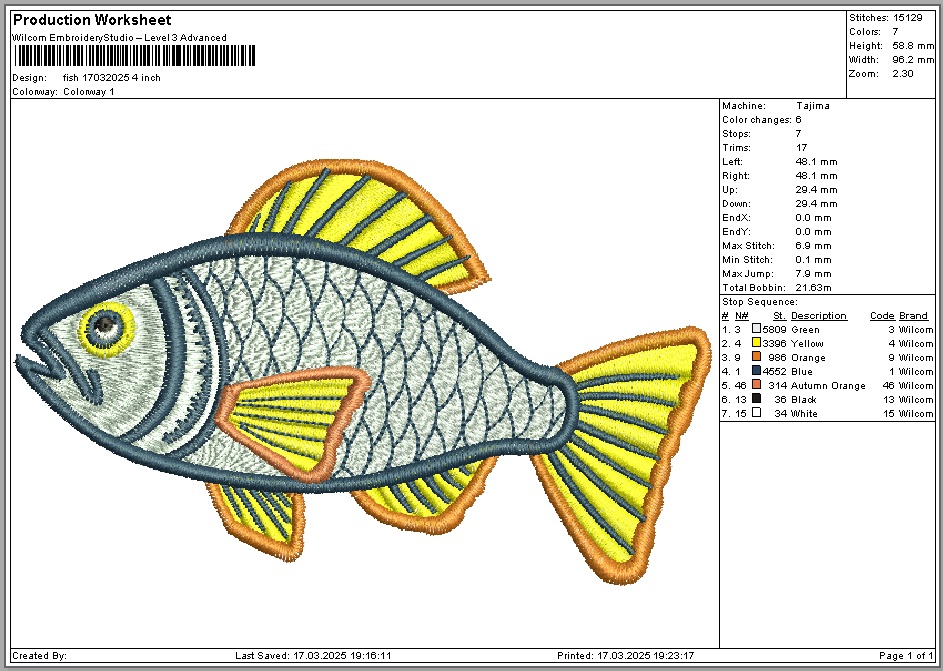
Task: Click the Machine value Tajima
Action: pos(813,106)
